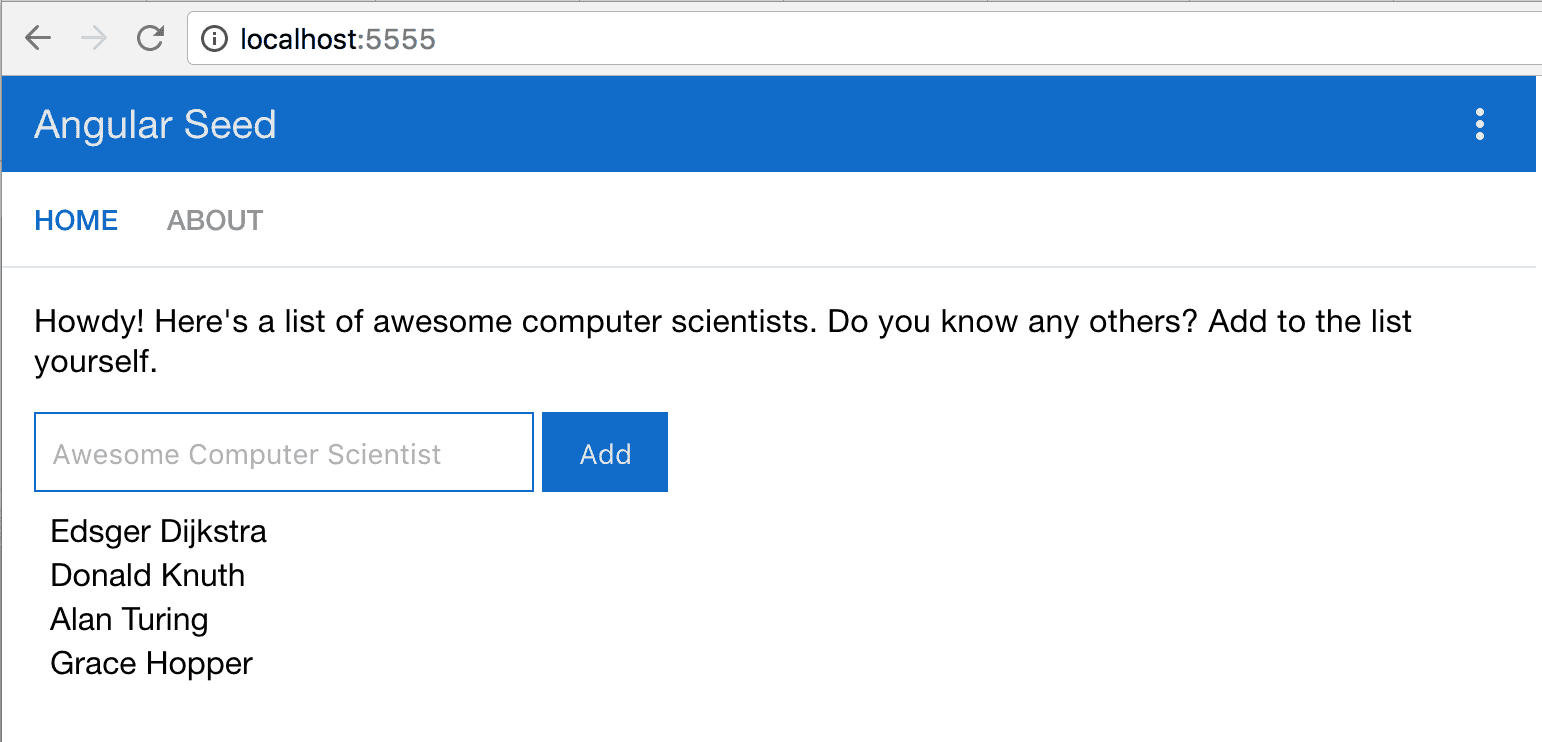Switch to the HOME tab
This screenshot has height=742, width=1542.
coord(76,220)
